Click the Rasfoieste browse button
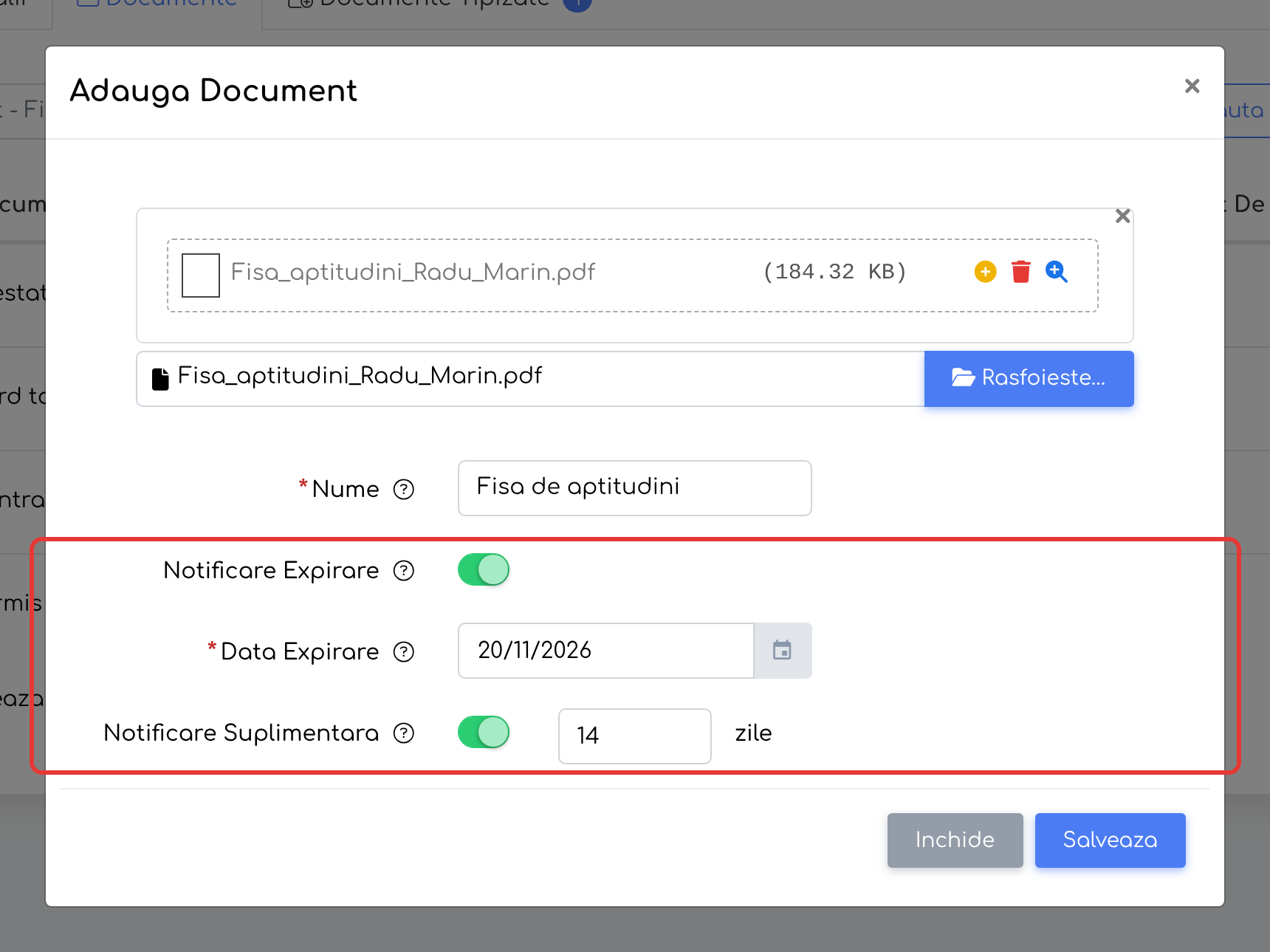The height and width of the screenshot is (952, 1270). (1029, 378)
